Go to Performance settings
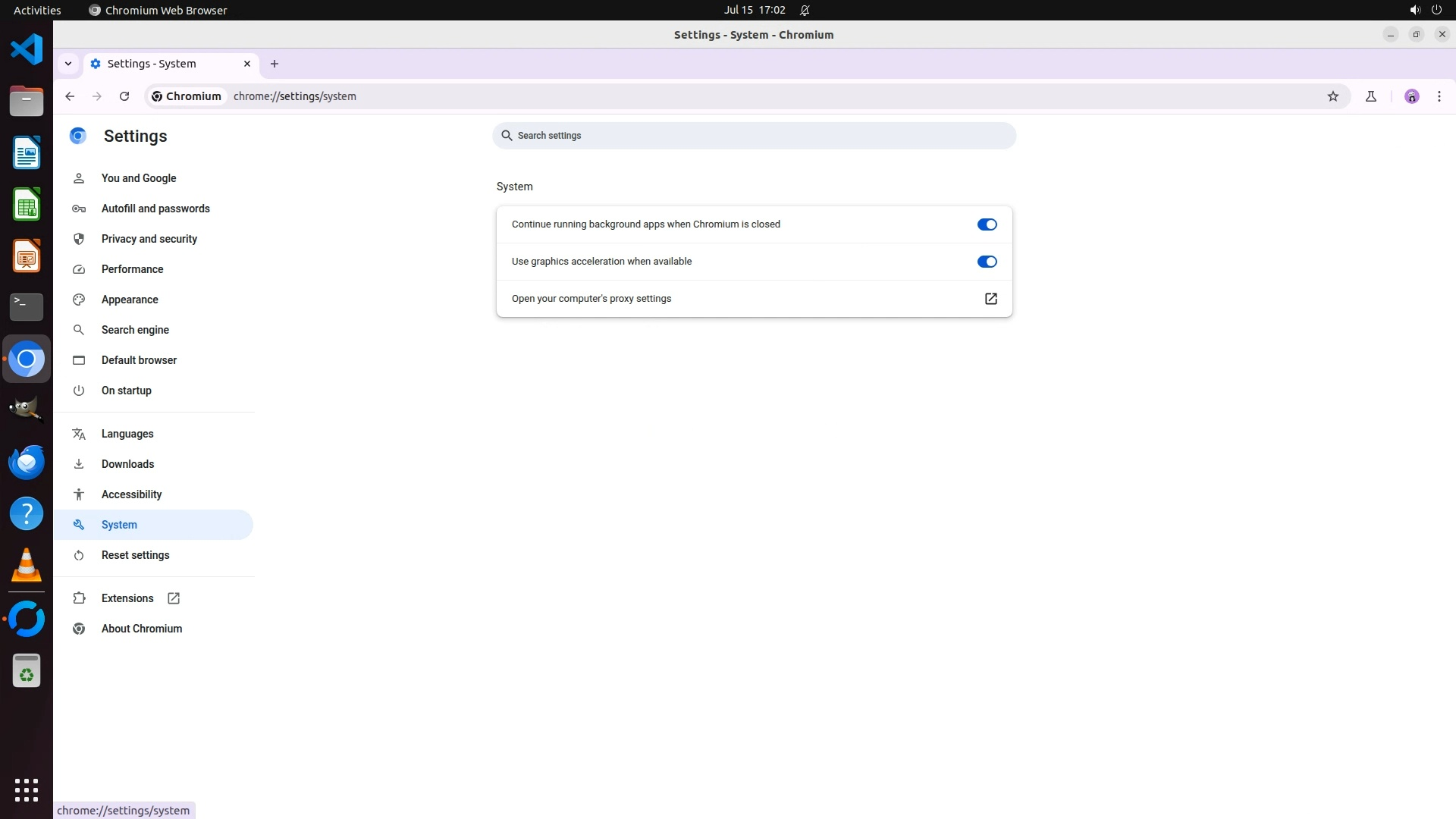This screenshot has width=1456, height=819. [x=132, y=269]
